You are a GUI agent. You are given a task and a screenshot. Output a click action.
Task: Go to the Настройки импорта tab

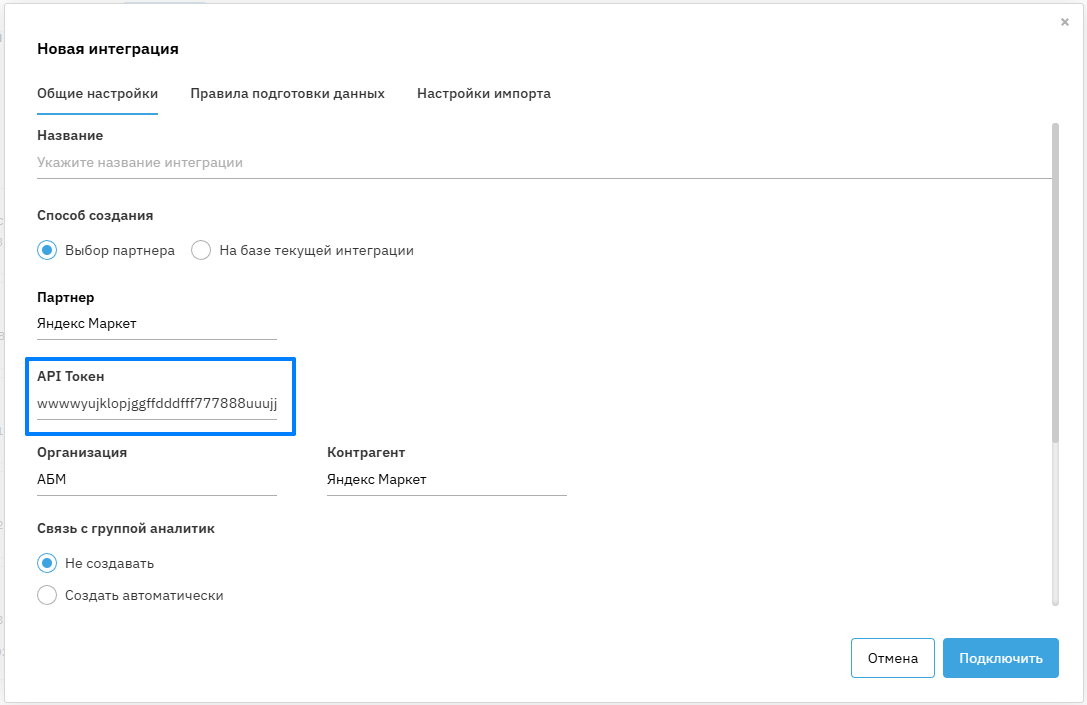click(483, 94)
